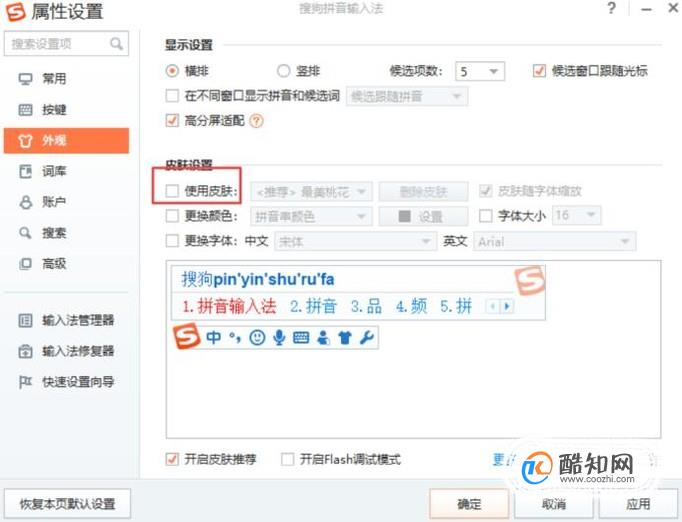Open the 搜索 settings category
682x522 pixels.
(x=66, y=233)
